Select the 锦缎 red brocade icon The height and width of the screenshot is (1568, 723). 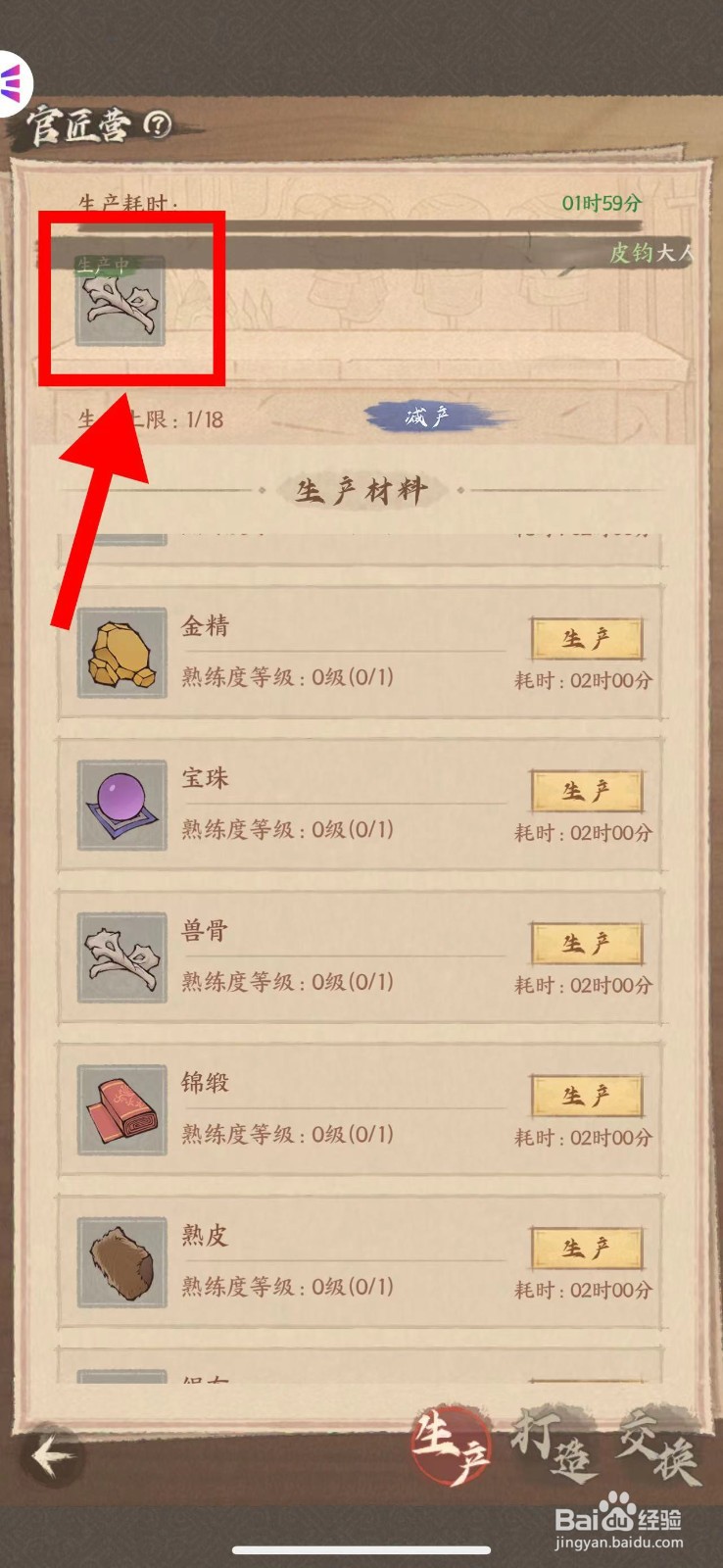122,1109
